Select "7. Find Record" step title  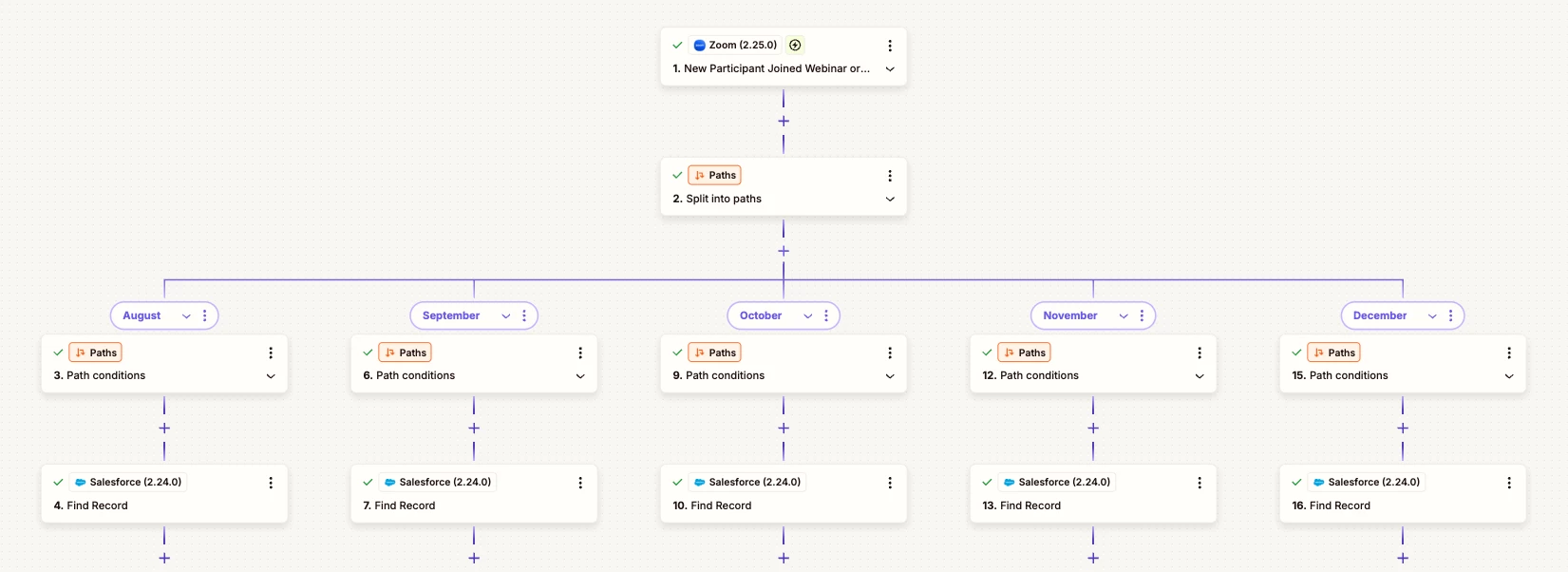coord(399,505)
